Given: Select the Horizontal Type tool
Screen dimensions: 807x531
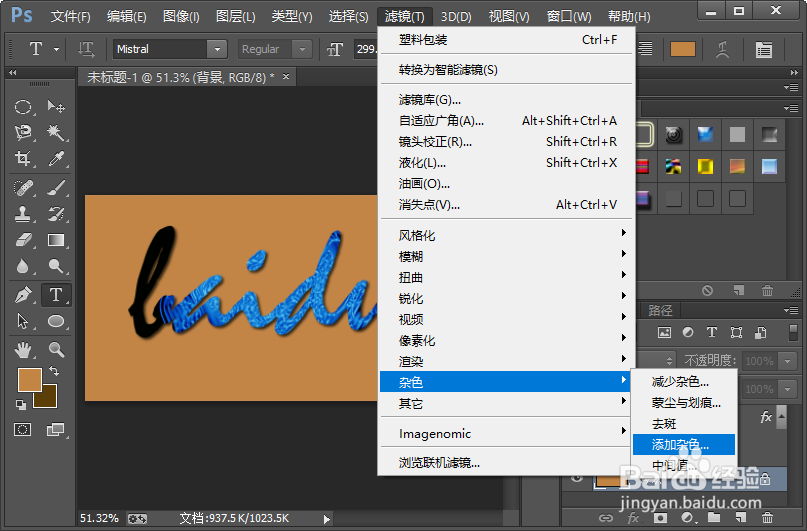Looking at the screenshot, I should (x=56, y=295).
